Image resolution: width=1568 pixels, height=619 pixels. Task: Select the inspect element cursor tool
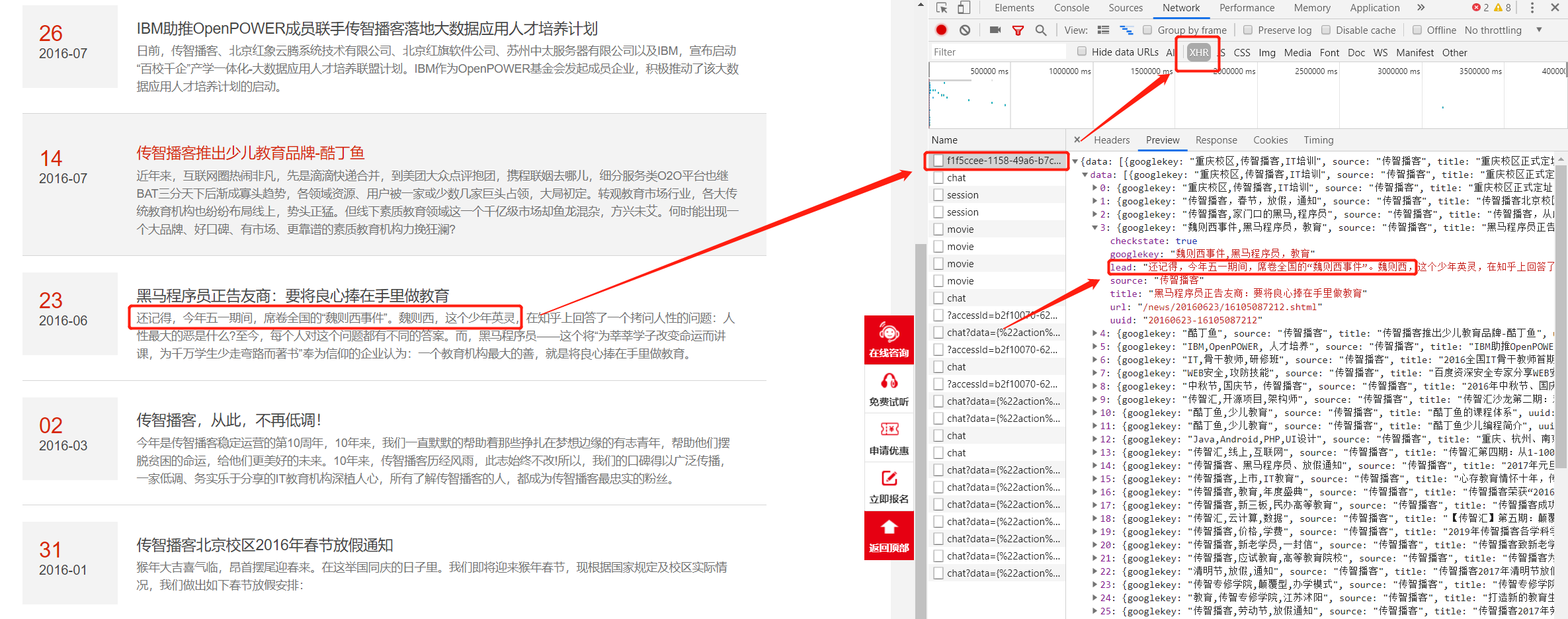942,8
